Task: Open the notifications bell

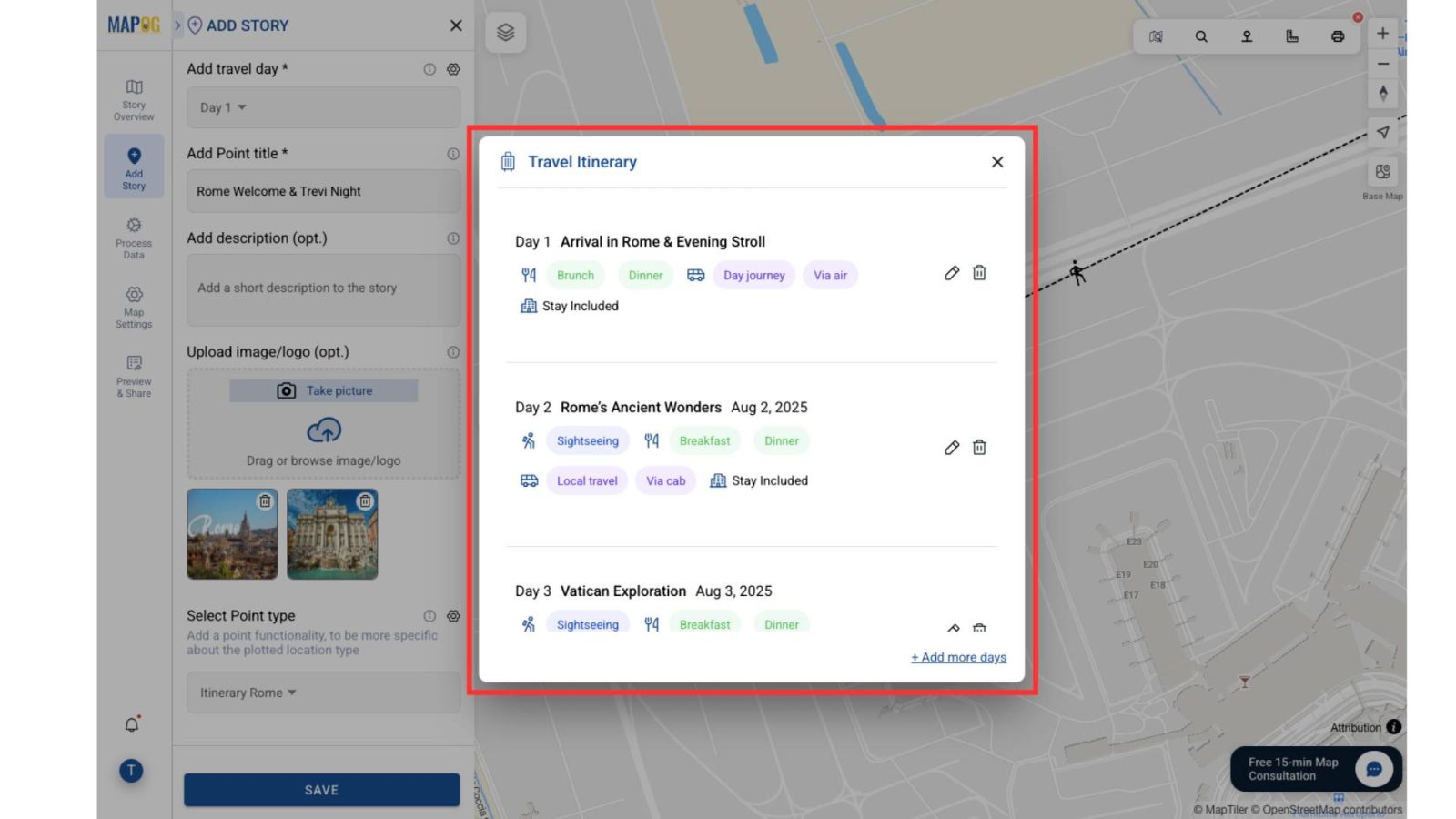Action: pyautogui.click(x=132, y=724)
